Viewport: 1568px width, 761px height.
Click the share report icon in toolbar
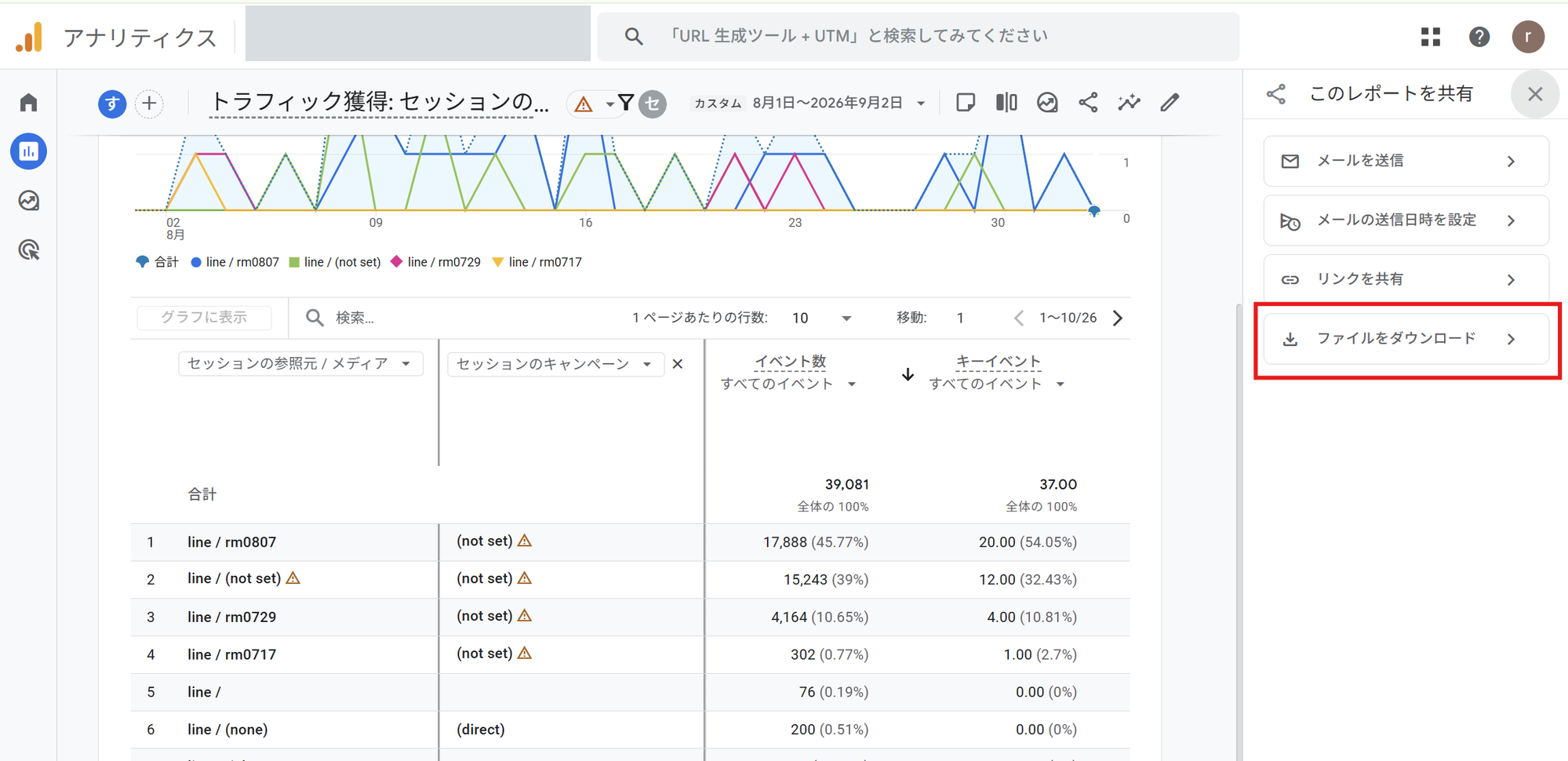click(x=1088, y=103)
